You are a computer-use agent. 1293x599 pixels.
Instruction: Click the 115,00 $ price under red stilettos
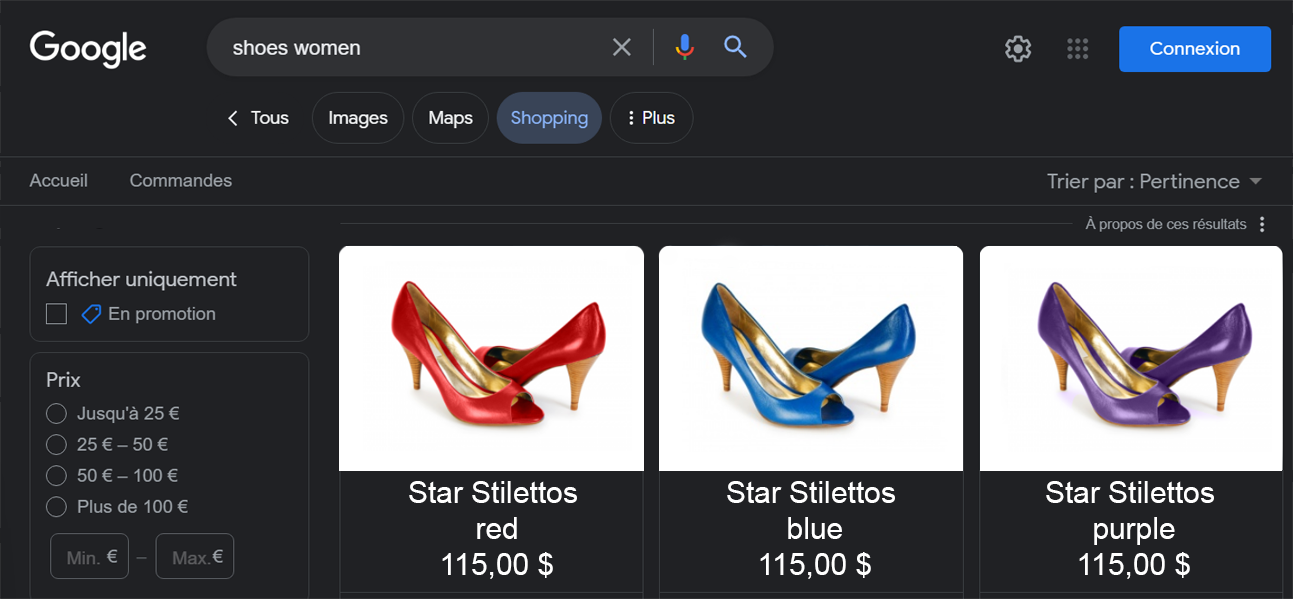497,565
